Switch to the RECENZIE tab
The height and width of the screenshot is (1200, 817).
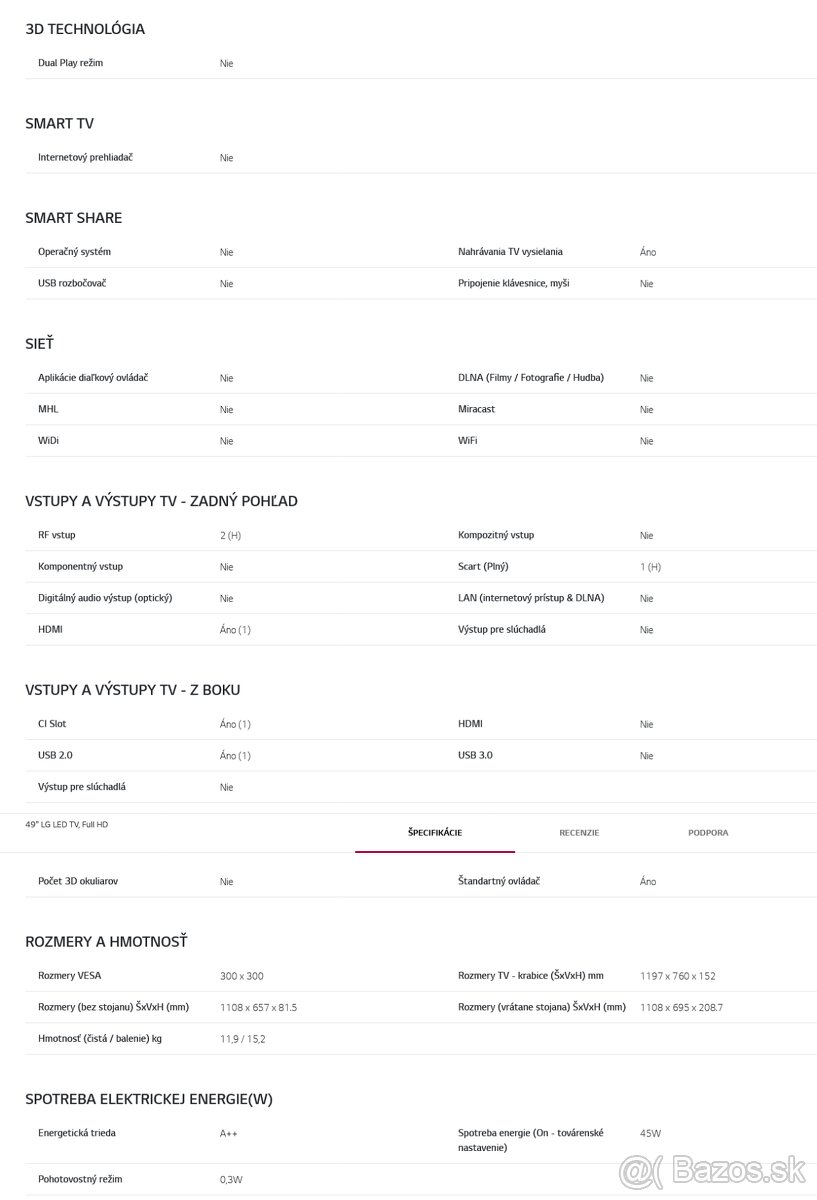point(579,833)
